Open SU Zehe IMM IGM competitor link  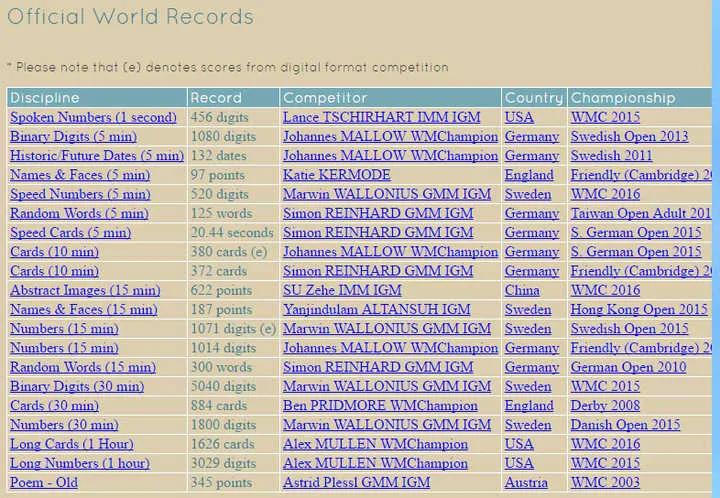(x=342, y=291)
